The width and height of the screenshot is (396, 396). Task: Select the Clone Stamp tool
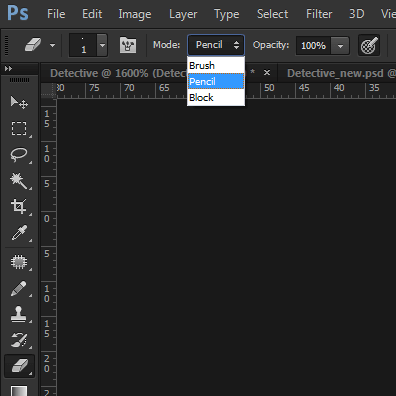coord(19,314)
